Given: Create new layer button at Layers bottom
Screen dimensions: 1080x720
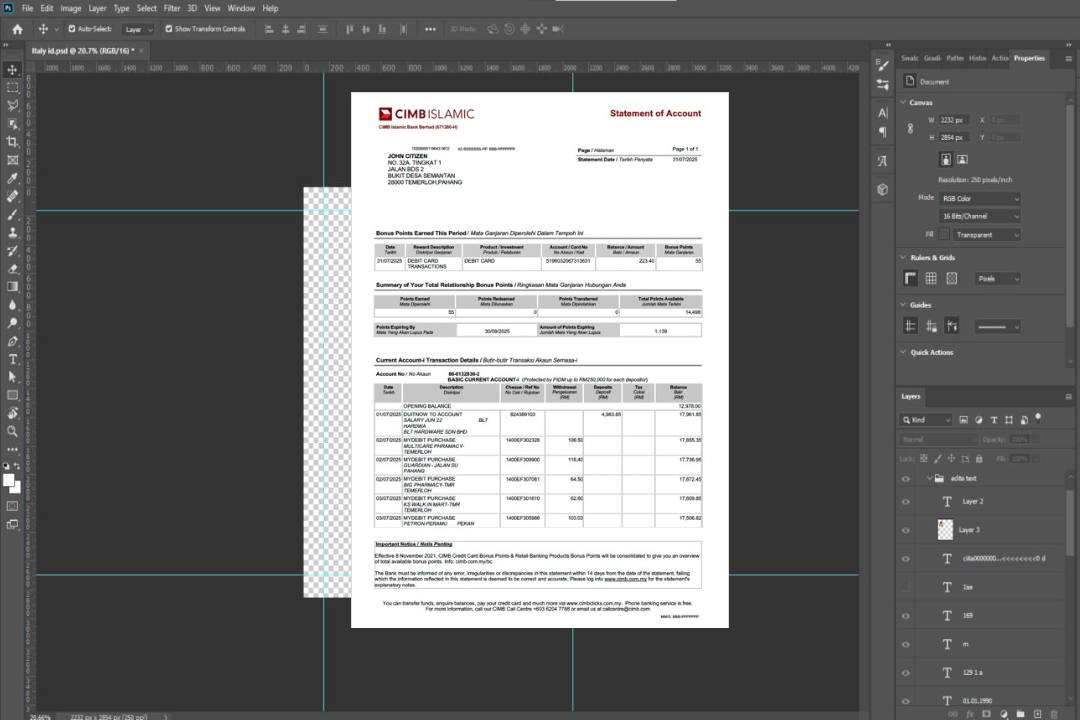Looking at the screenshot, I should [x=1037, y=714].
